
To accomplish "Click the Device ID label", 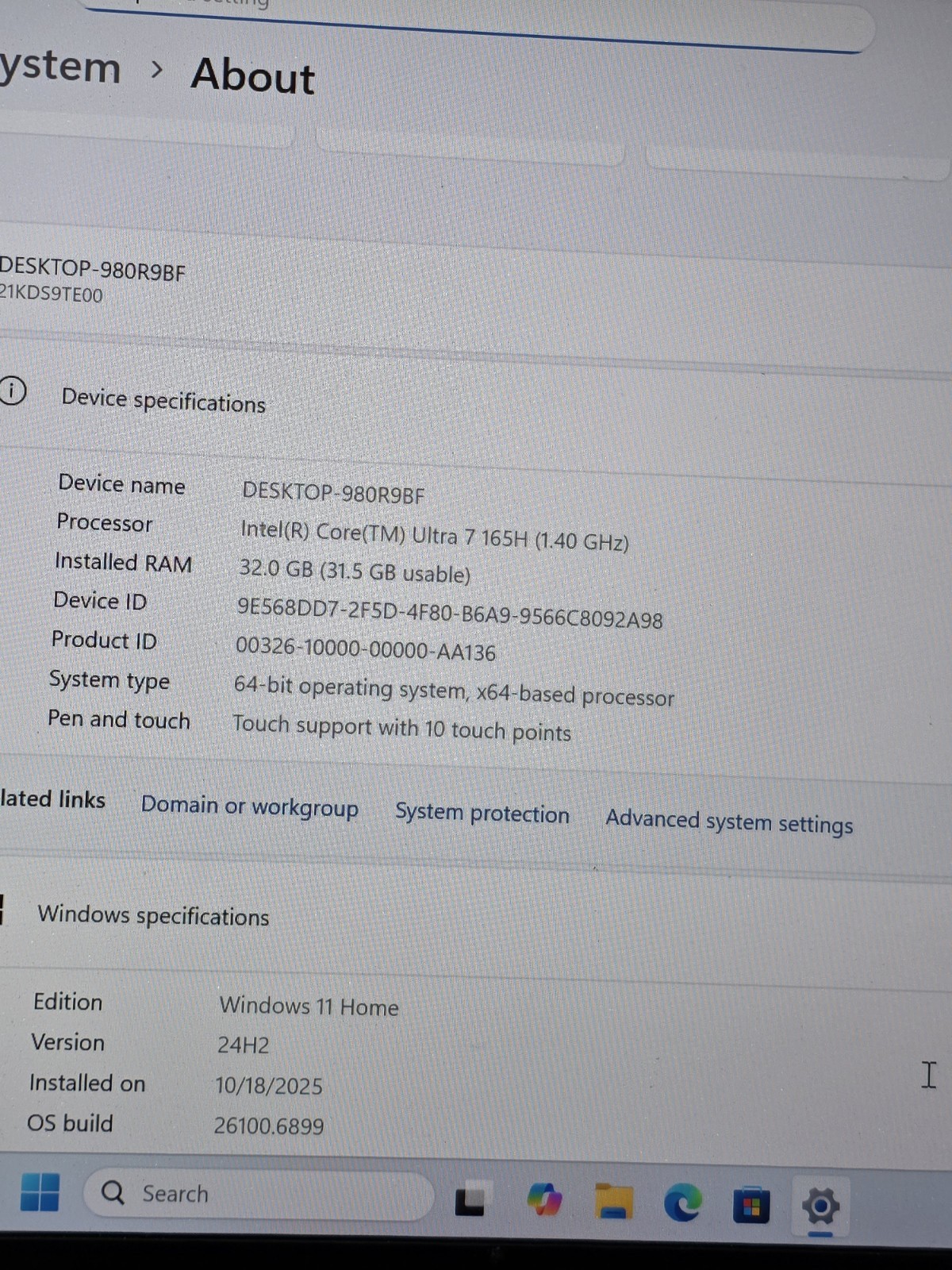I will pos(100,601).
